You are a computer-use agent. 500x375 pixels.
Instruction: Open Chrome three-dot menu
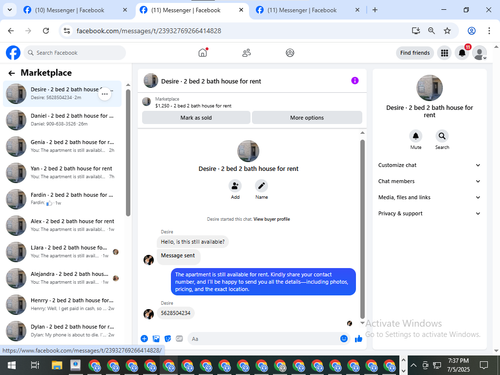(x=489, y=31)
